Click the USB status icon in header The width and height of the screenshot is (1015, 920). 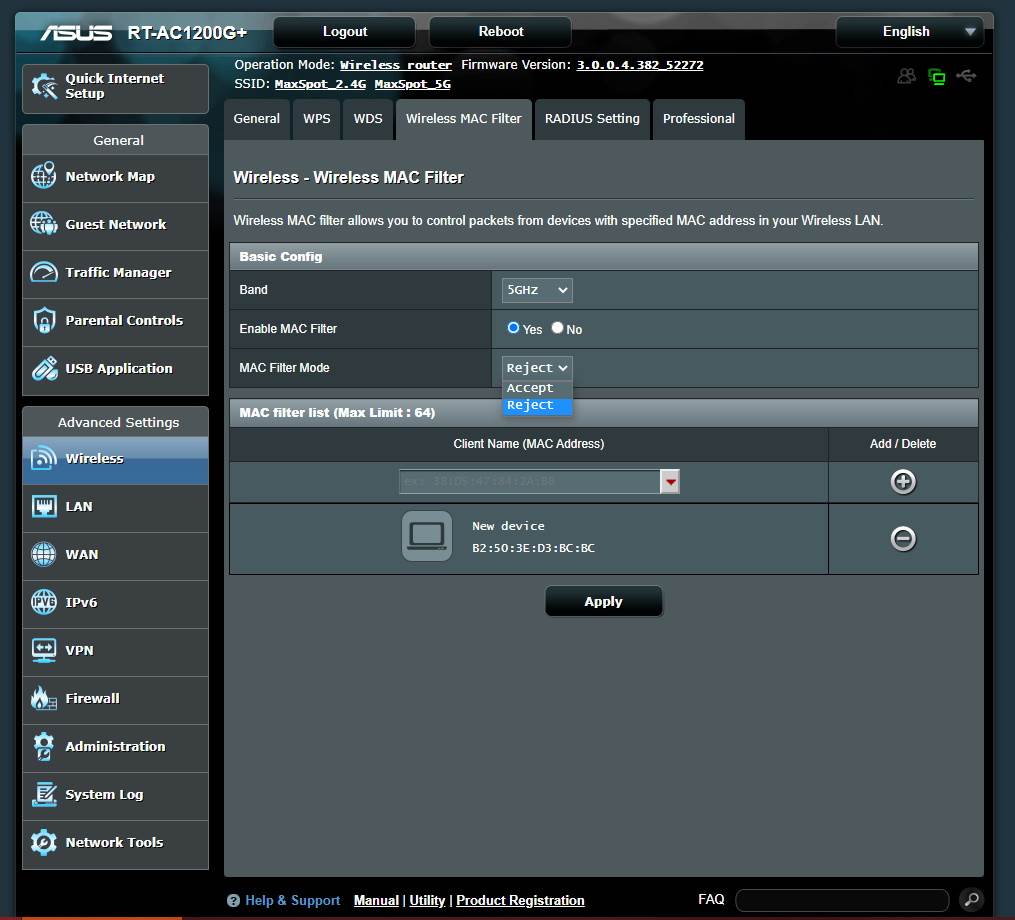pos(965,76)
